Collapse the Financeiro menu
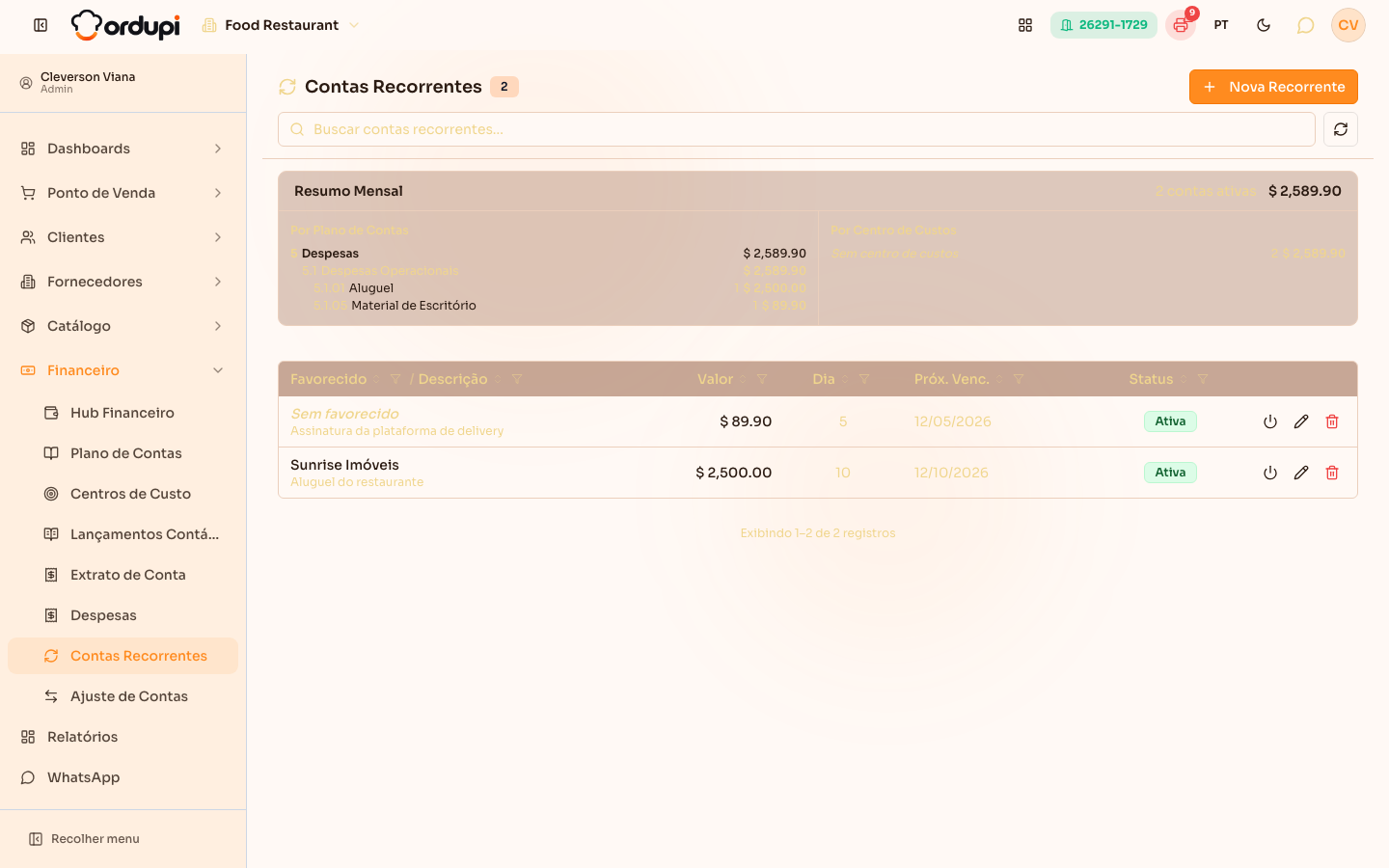Image resolution: width=1389 pixels, height=868 pixels. [123, 370]
